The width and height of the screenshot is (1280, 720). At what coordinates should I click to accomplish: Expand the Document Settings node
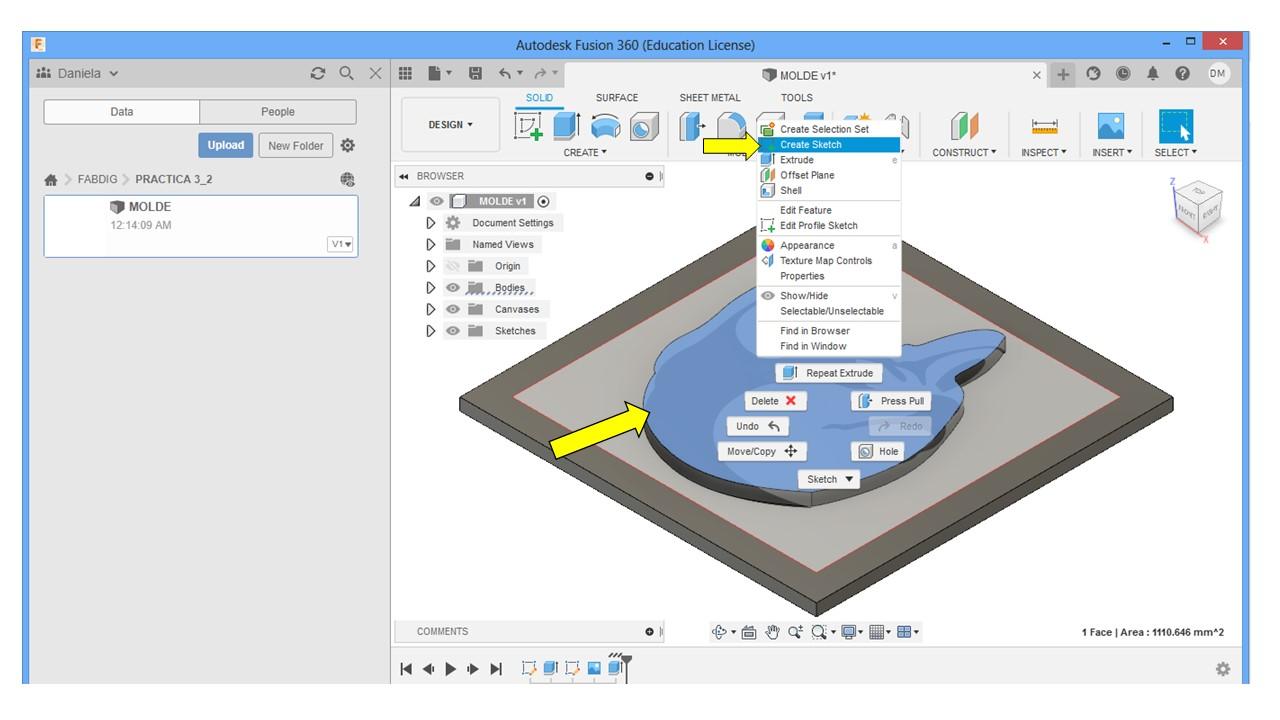click(431, 223)
